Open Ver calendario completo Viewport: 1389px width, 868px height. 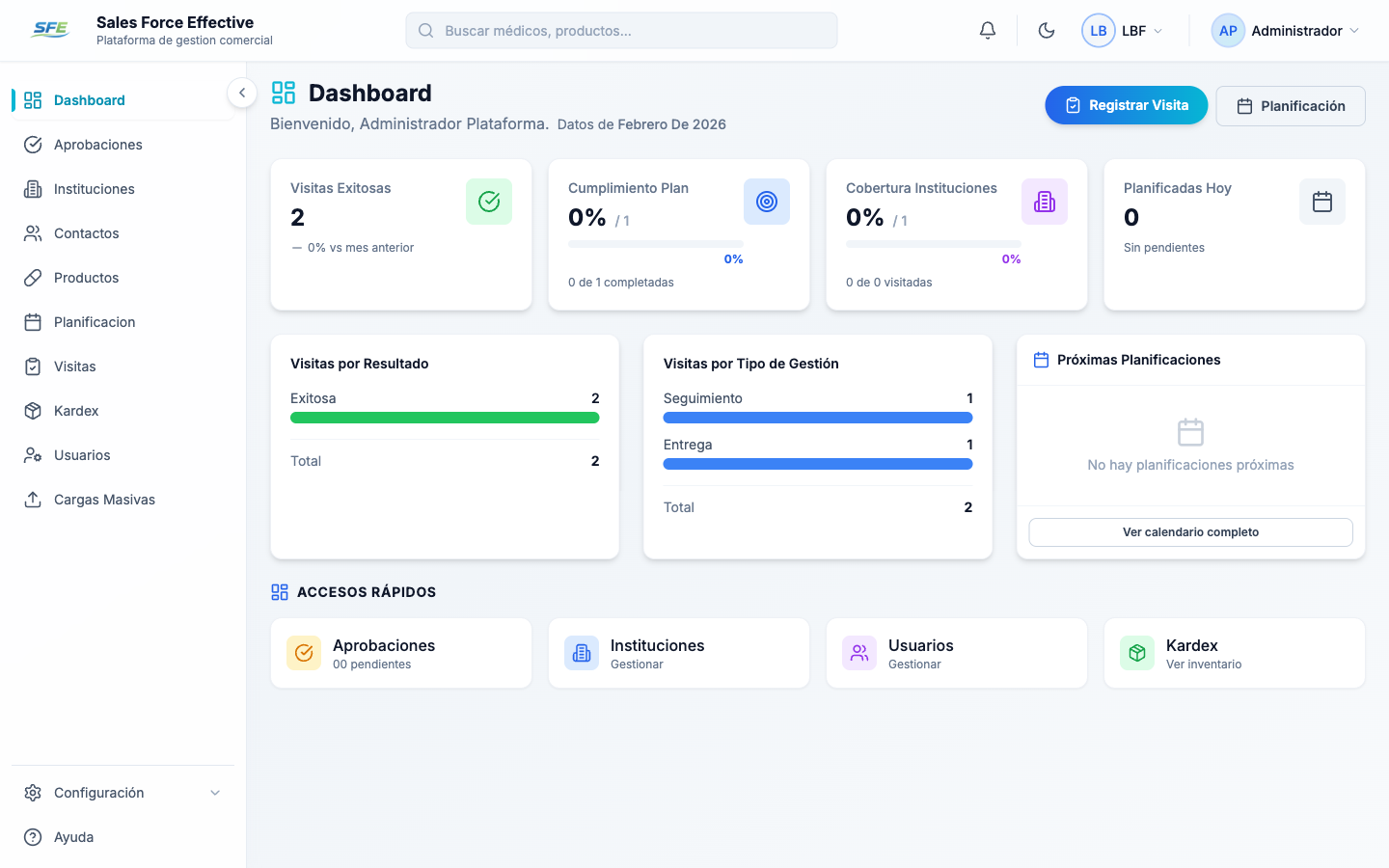[1189, 531]
